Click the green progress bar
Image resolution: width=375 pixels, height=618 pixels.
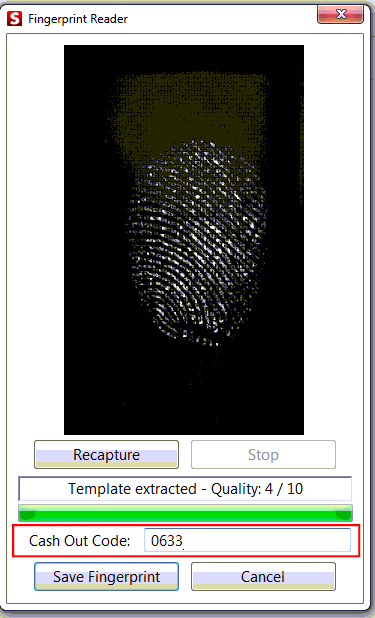[x=185, y=513]
